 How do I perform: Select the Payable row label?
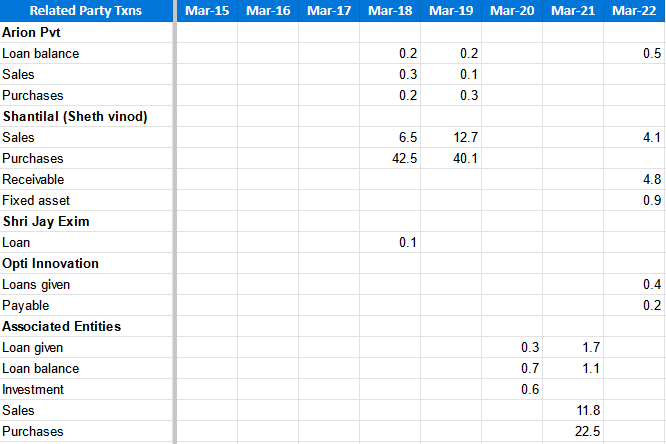pos(26,305)
